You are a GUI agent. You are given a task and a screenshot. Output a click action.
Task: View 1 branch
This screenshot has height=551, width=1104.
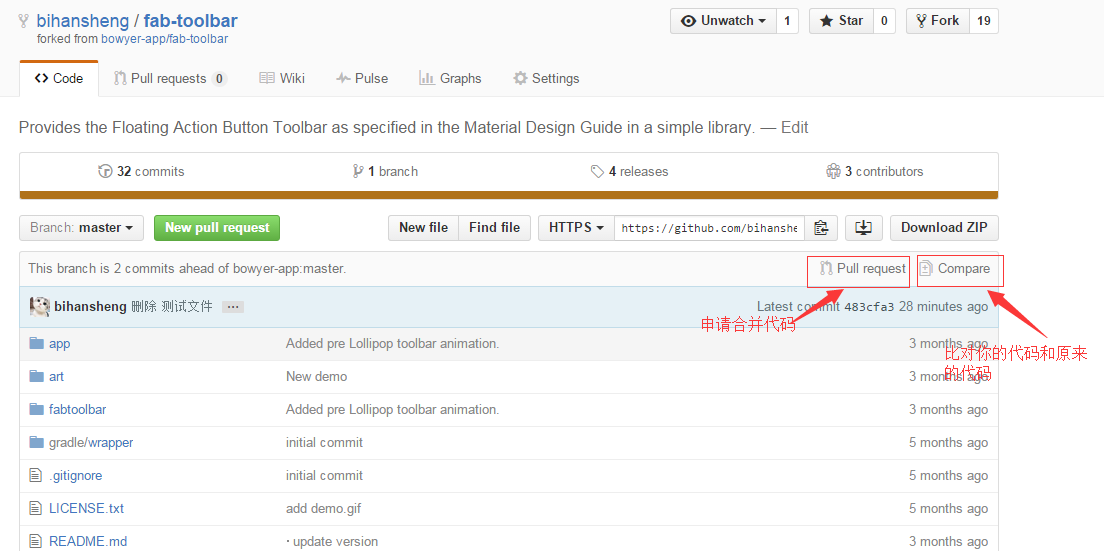[385, 172]
